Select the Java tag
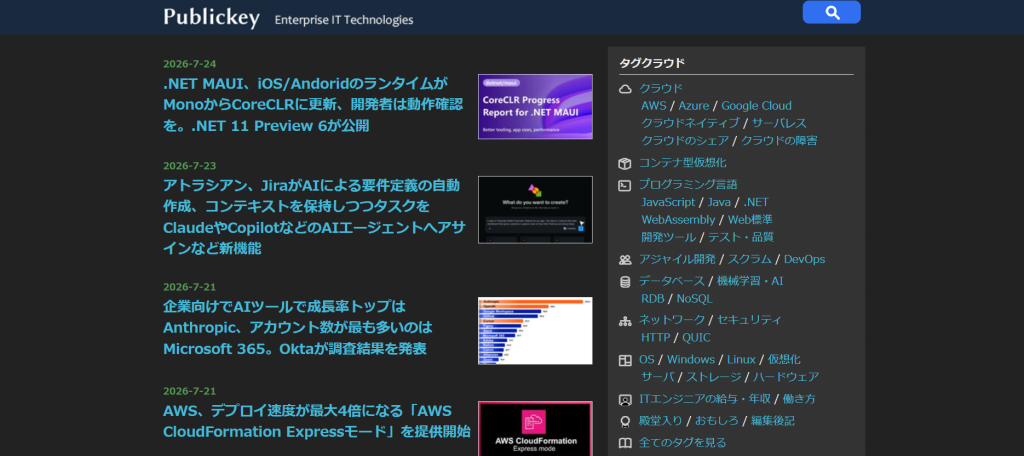Viewport: 1024px width, 456px height. 719,203
